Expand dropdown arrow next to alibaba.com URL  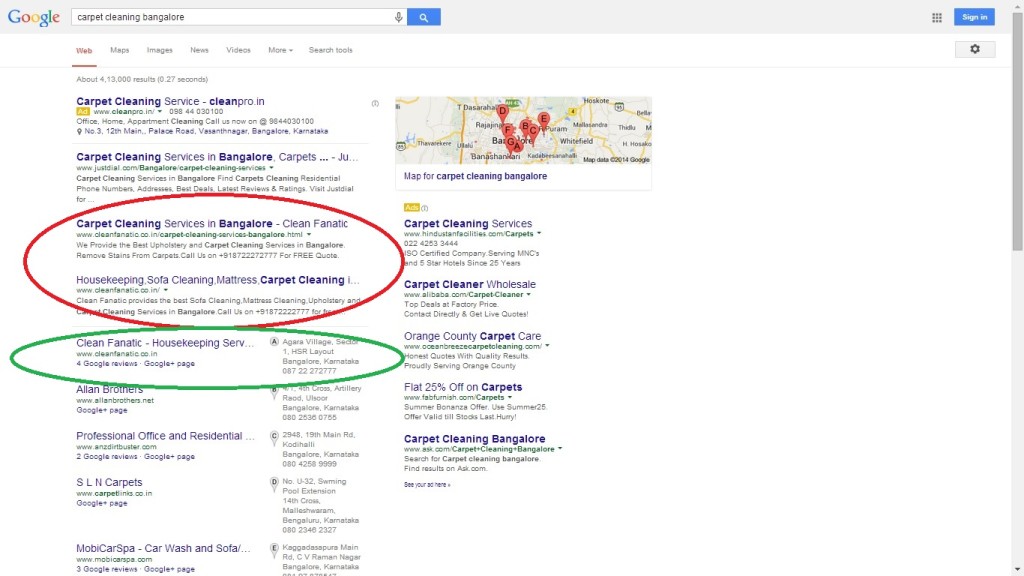click(x=529, y=295)
